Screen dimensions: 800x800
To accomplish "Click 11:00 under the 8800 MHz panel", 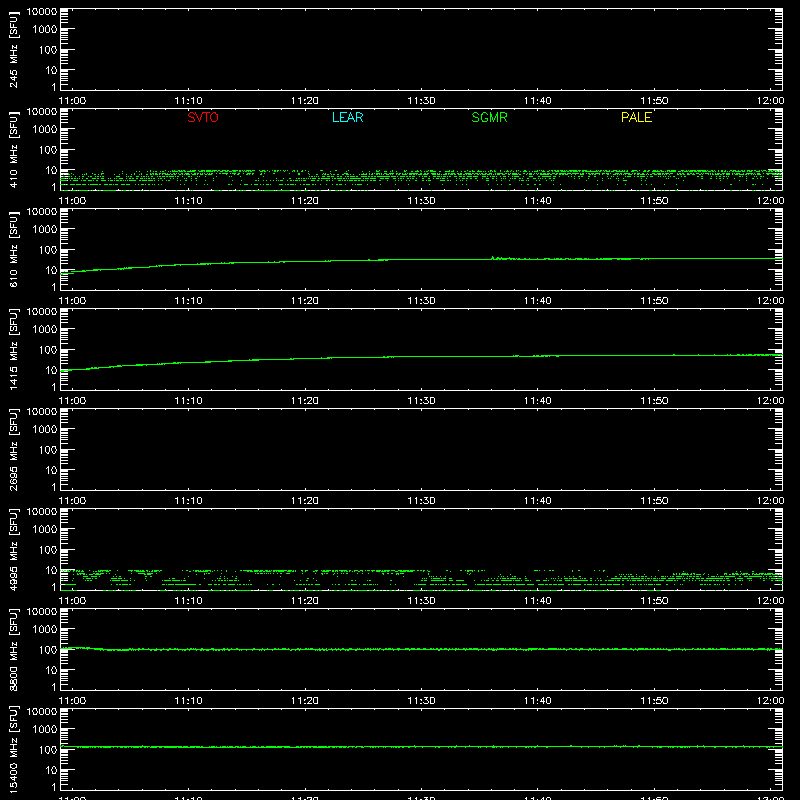I will pyautogui.click(x=72, y=701).
